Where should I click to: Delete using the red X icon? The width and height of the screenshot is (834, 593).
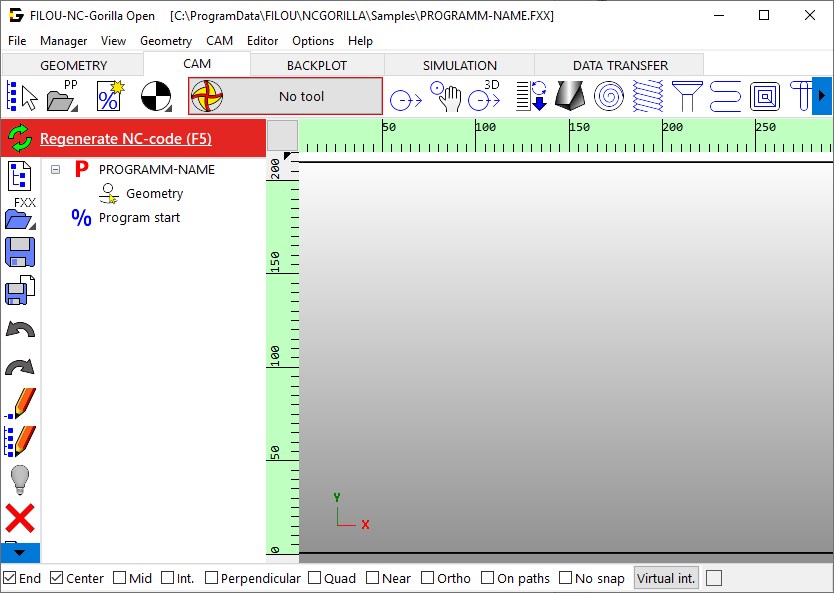pos(20,519)
